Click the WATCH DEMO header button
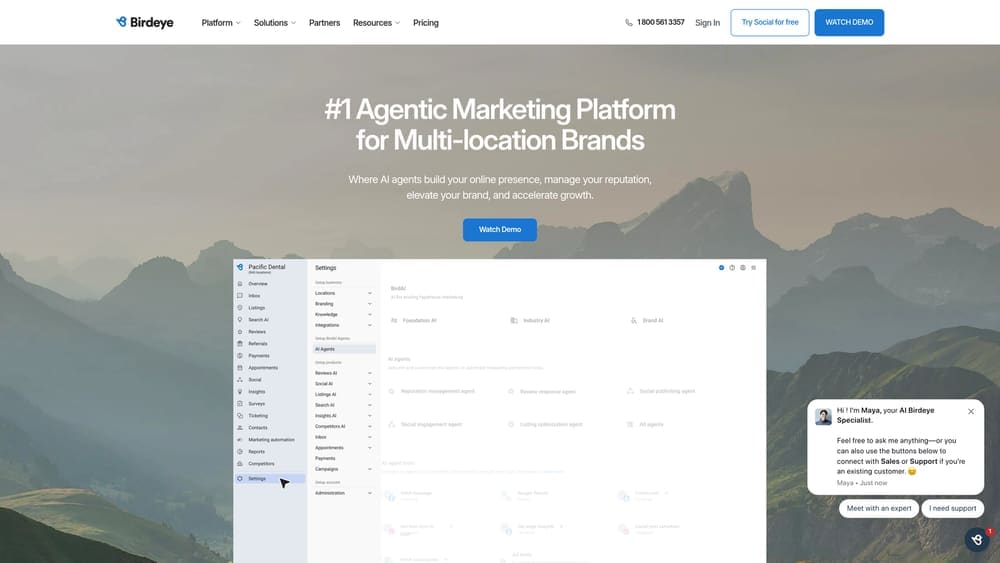Image resolution: width=1000 pixels, height=563 pixels. coord(849,22)
